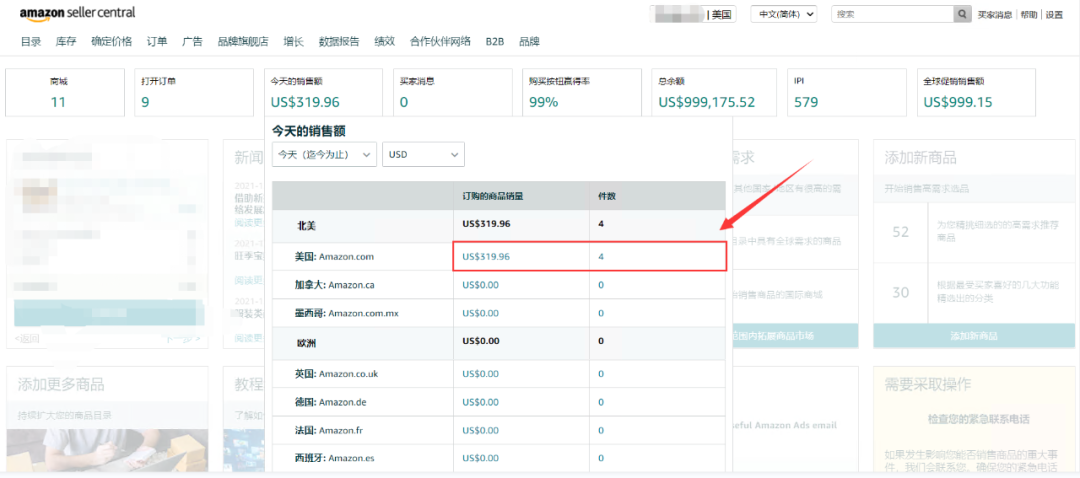Open the 打开订单 summary card
The height and width of the screenshot is (478, 1080).
coord(193,92)
